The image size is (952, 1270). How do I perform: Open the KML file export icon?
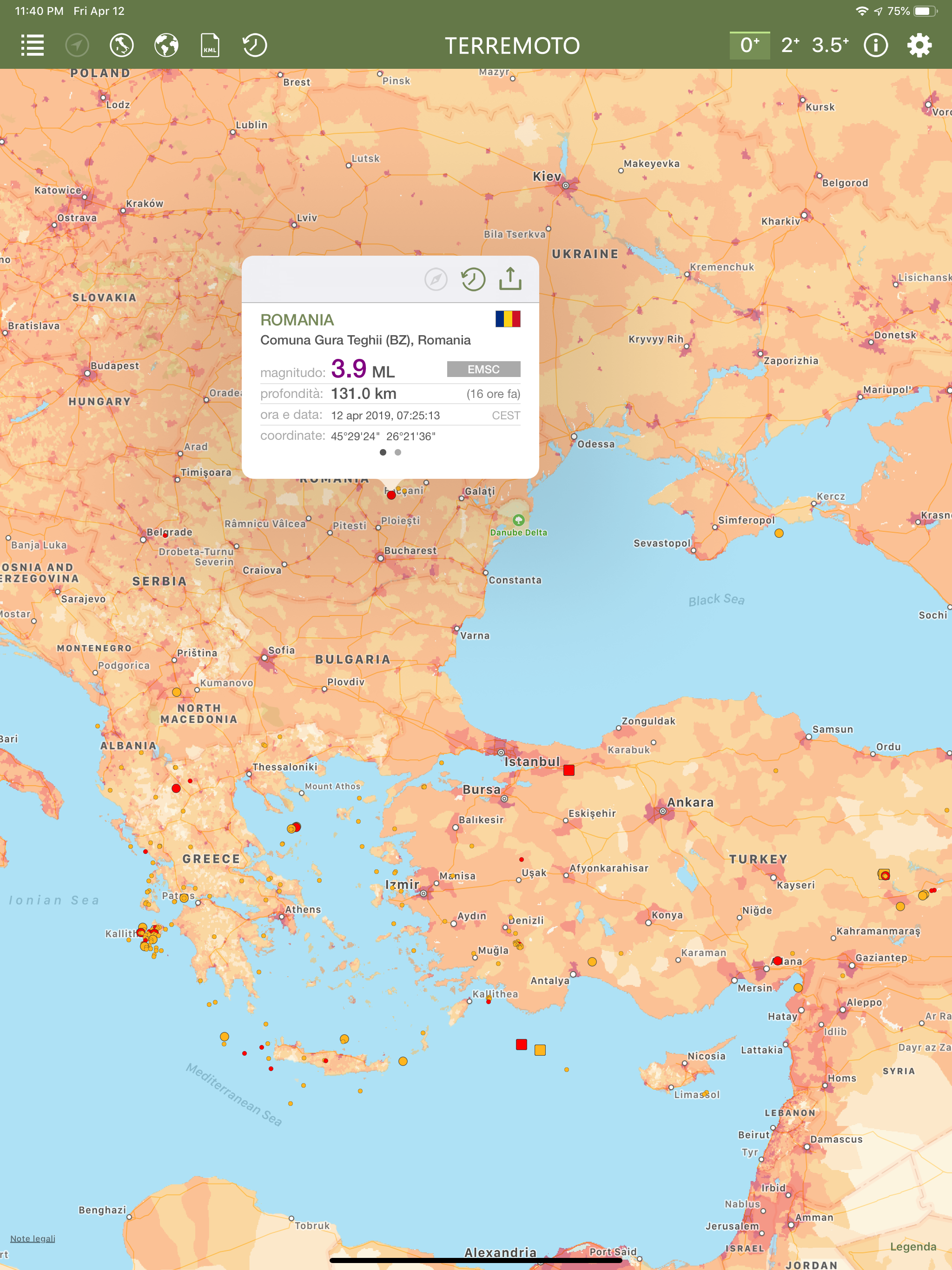[210, 46]
